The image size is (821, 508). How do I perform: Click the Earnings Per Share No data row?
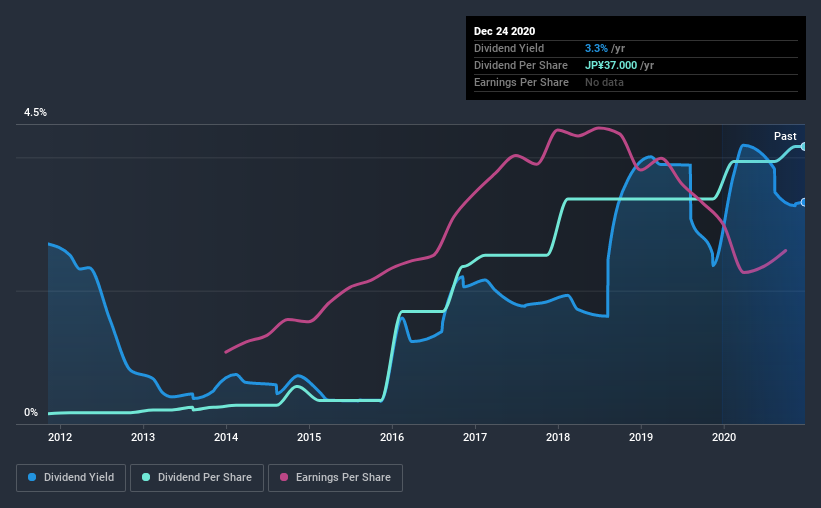[636, 82]
